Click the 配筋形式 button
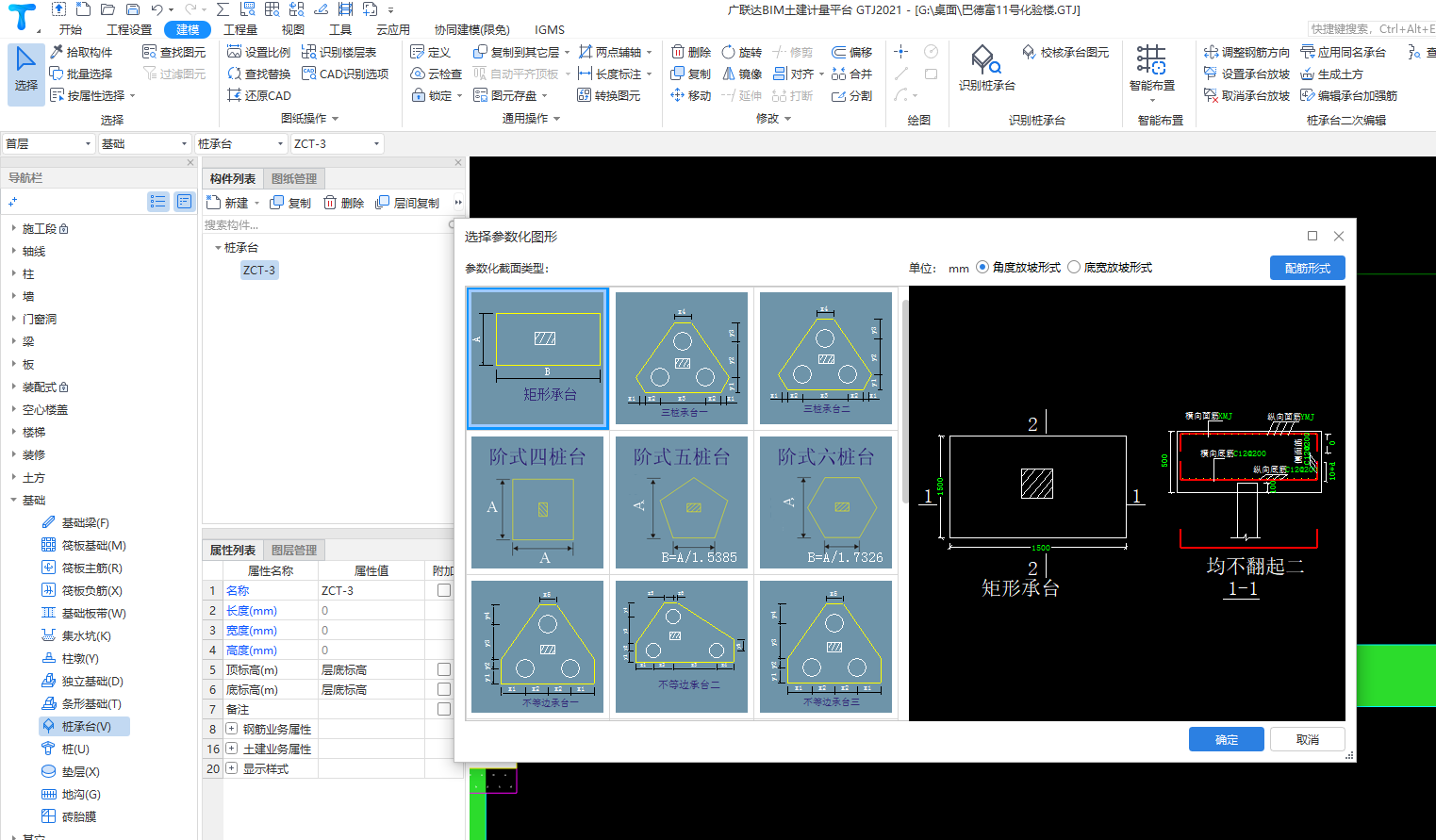 click(x=1307, y=269)
